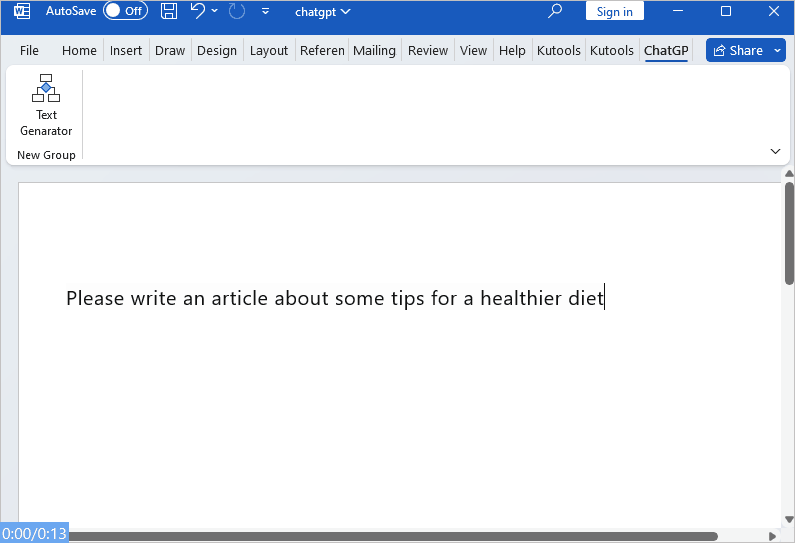Open the Review tab
The image size is (795, 543).
[428, 51]
